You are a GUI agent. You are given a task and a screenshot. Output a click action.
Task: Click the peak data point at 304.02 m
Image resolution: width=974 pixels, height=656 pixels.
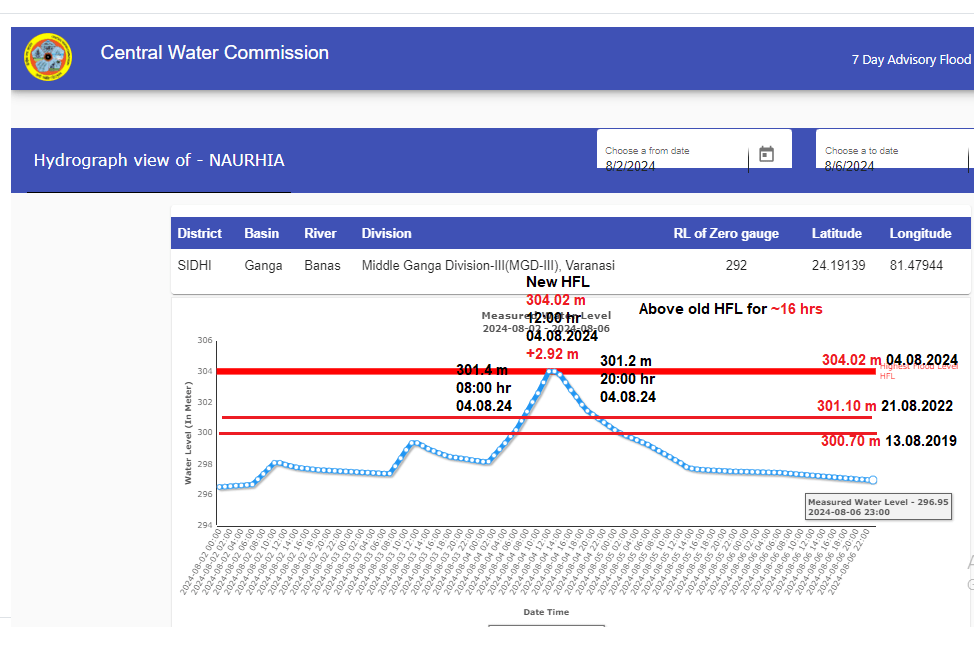click(553, 372)
